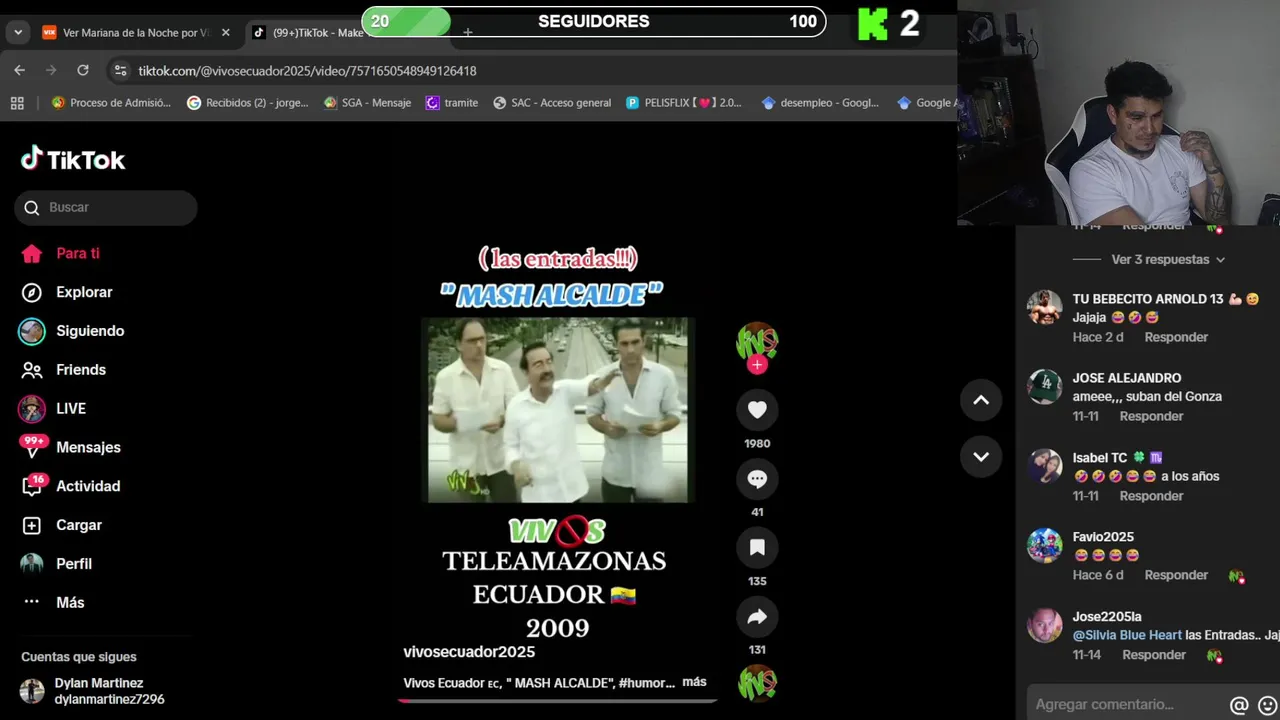Open the Chrome apps grid icon
The height and width of the screenshot is (720, 1280).
(x=17, y=102)
